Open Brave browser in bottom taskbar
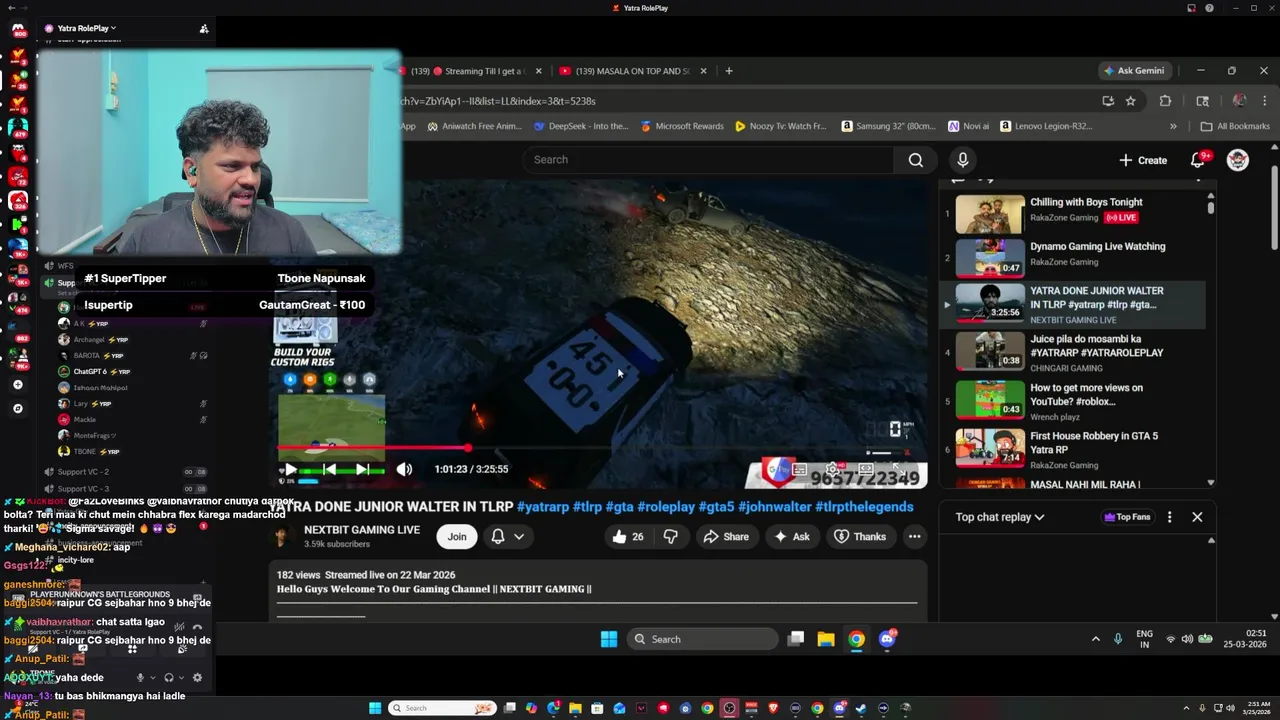The height and width of the screenshot is (720, 1280). tap(773, 708)
